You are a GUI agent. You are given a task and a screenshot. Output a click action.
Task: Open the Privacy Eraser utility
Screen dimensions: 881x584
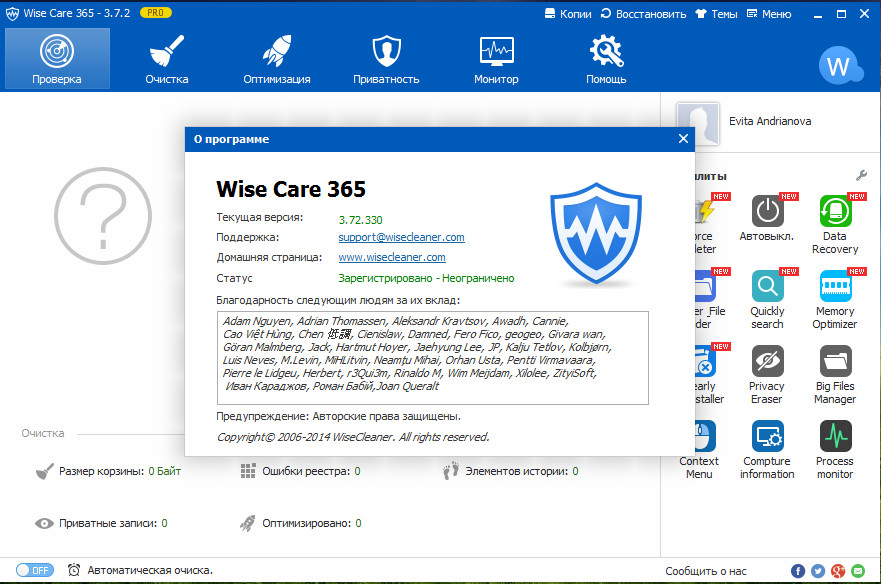[767, 374]
